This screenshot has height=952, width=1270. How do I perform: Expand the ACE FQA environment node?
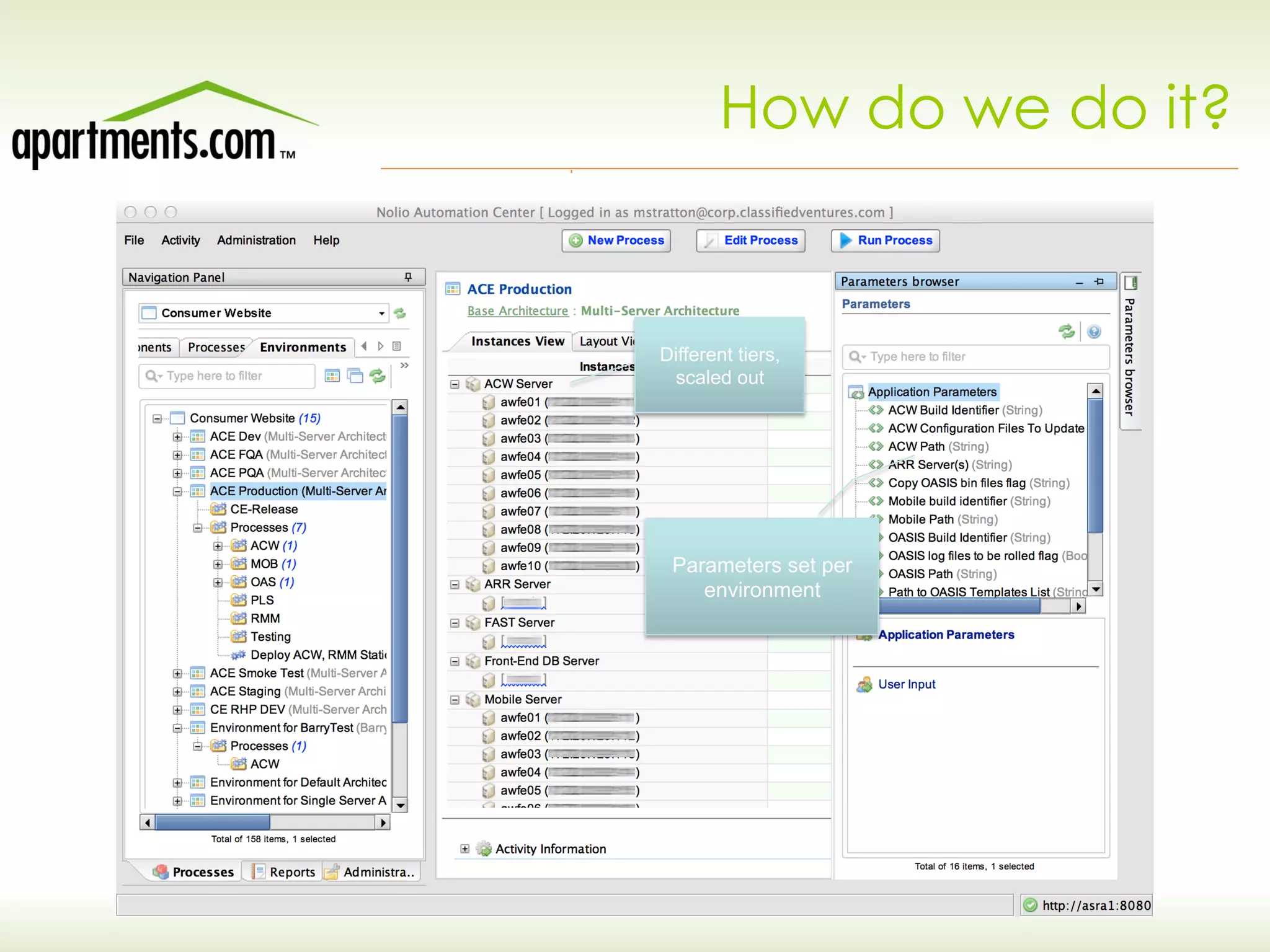click(x=177, y=455)
